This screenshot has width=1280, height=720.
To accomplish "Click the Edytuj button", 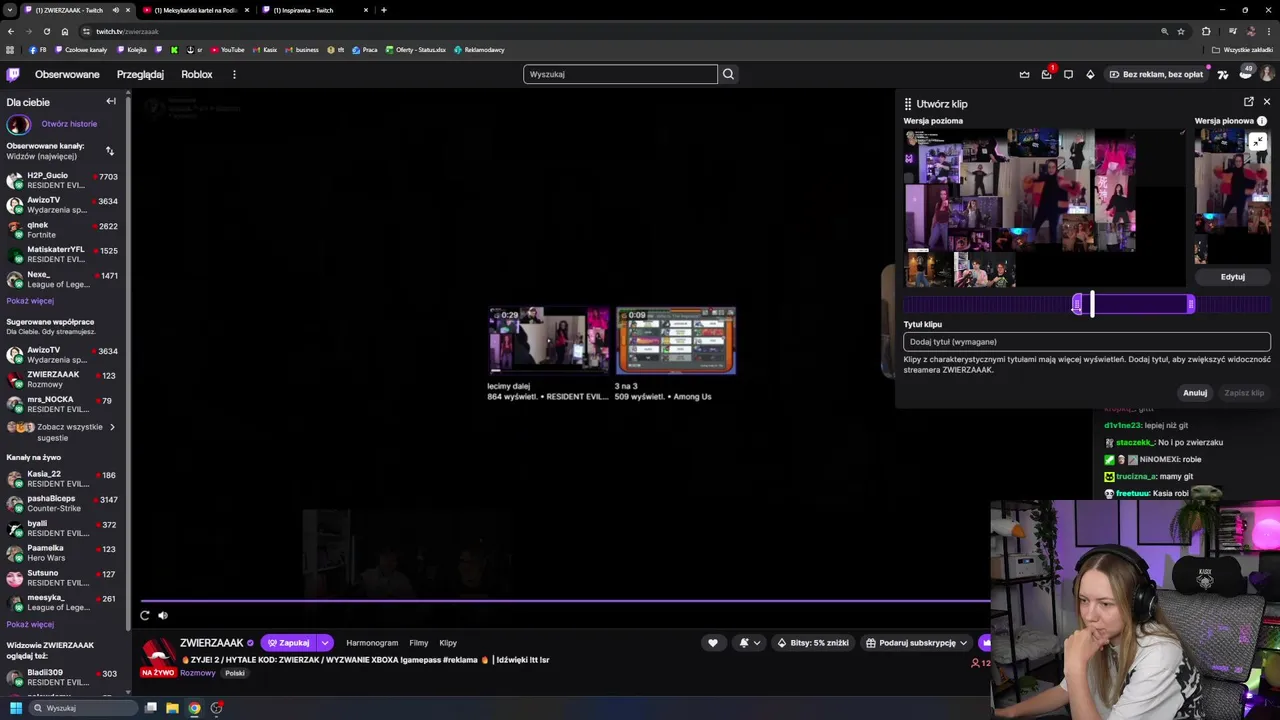I will (1232, 277).
